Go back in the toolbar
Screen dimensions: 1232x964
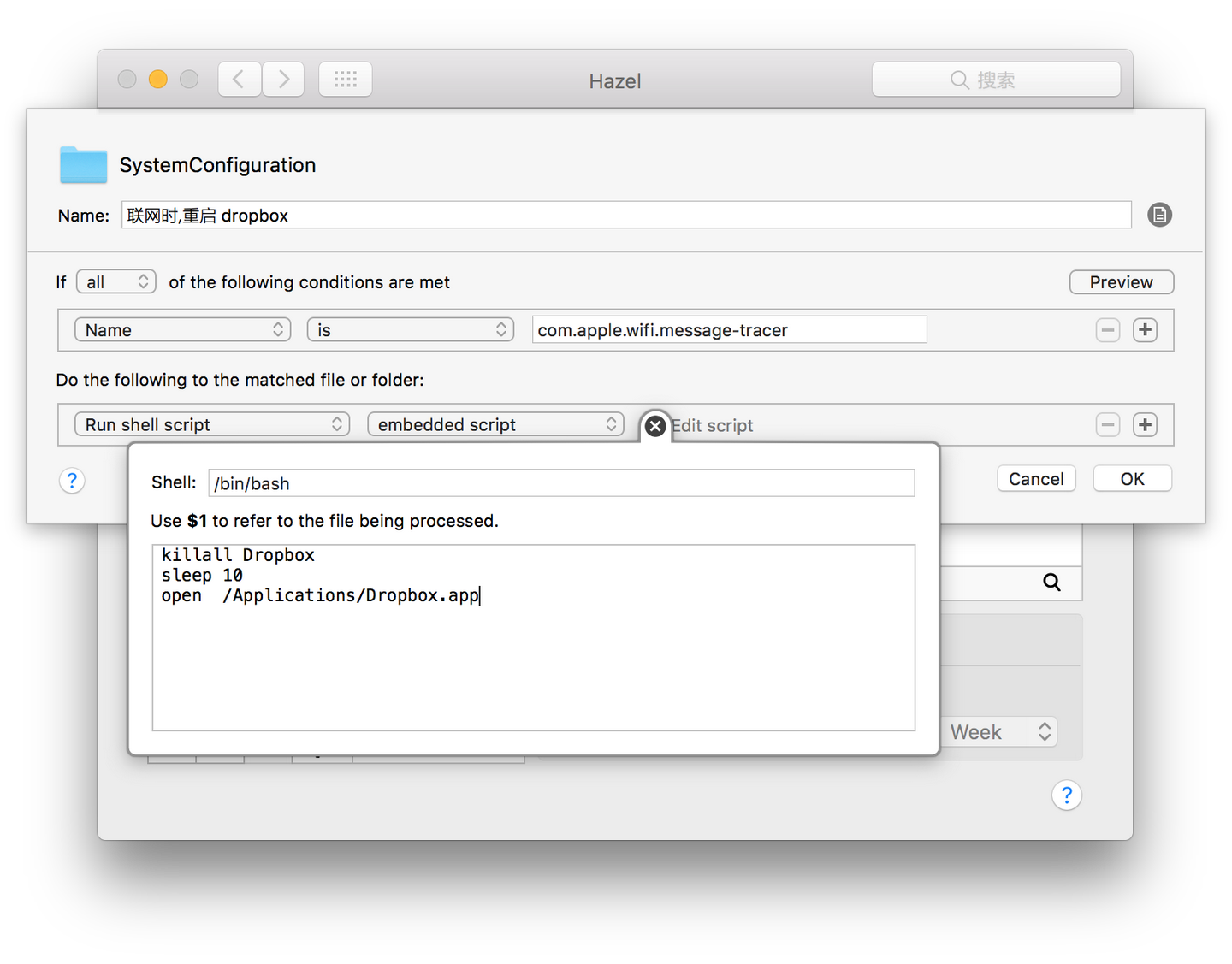240,80
